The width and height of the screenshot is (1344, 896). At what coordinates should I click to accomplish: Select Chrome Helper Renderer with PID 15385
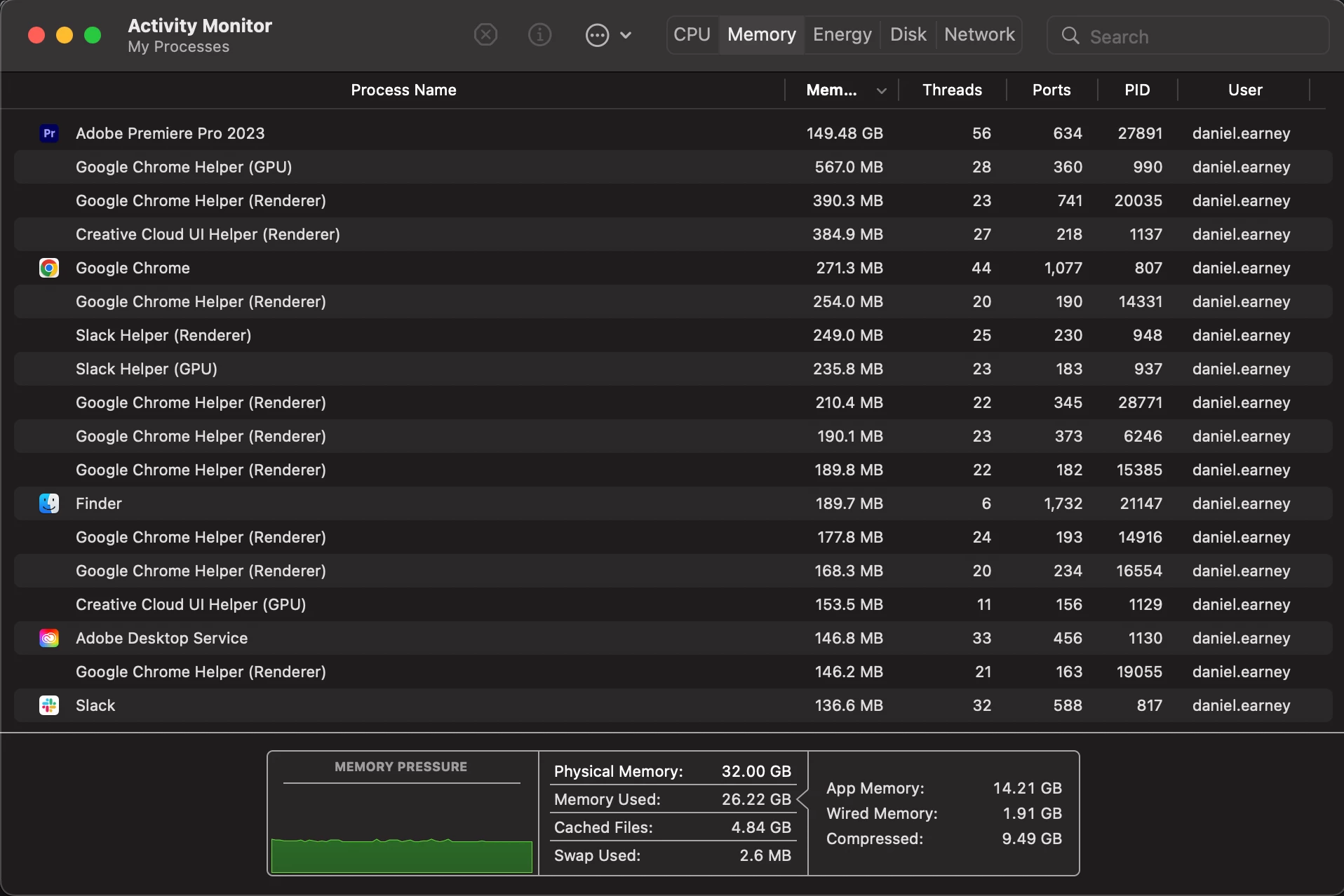673,470
